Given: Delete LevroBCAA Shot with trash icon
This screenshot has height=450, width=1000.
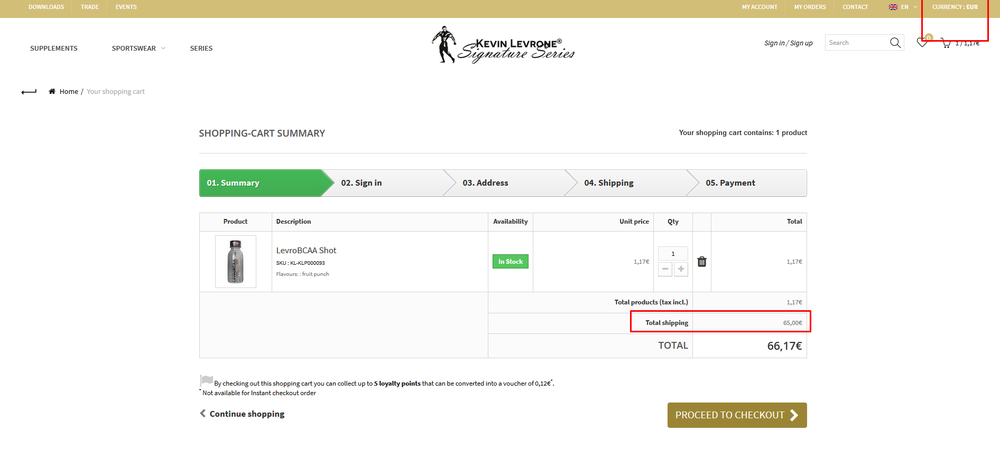Looking at the screenshot, I should coord(702,261).
